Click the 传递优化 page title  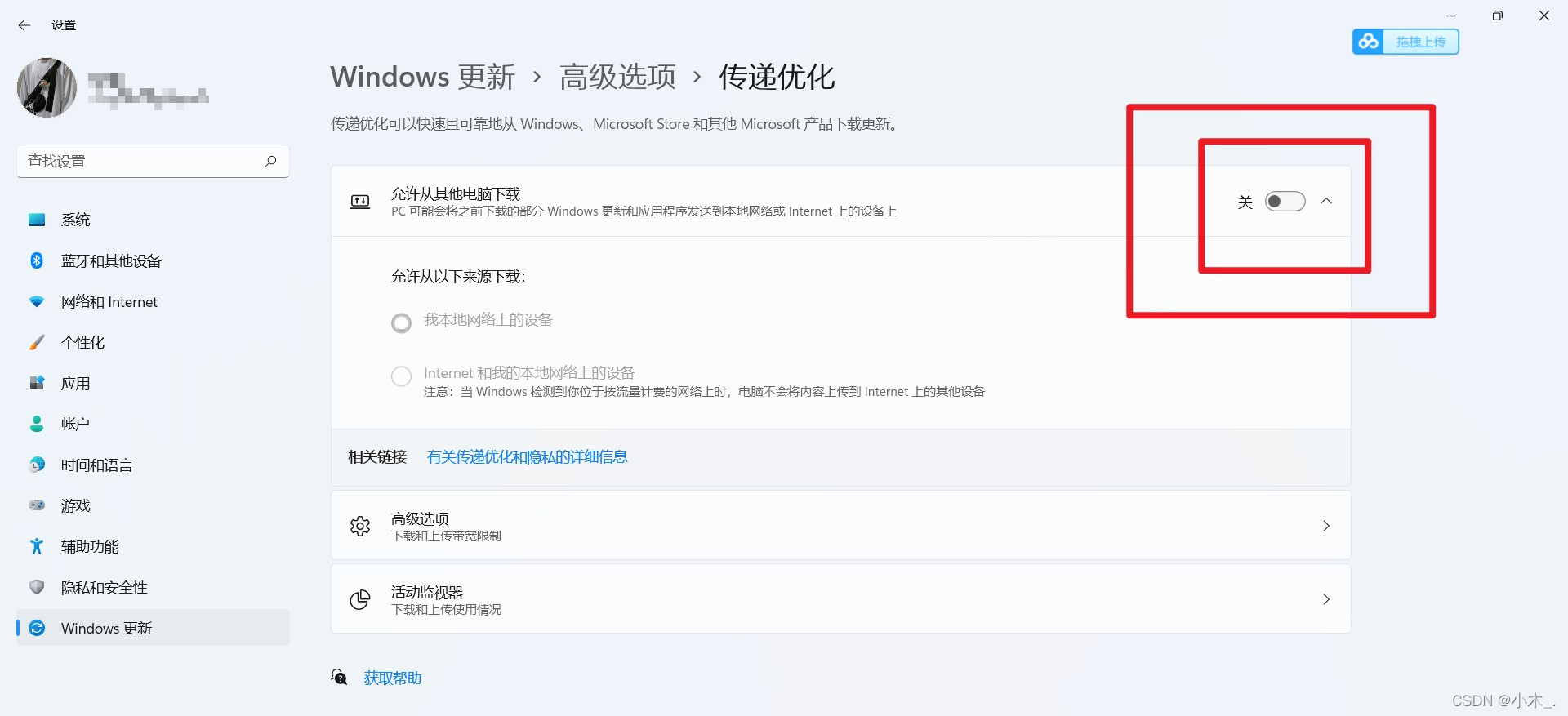[777, 77]
